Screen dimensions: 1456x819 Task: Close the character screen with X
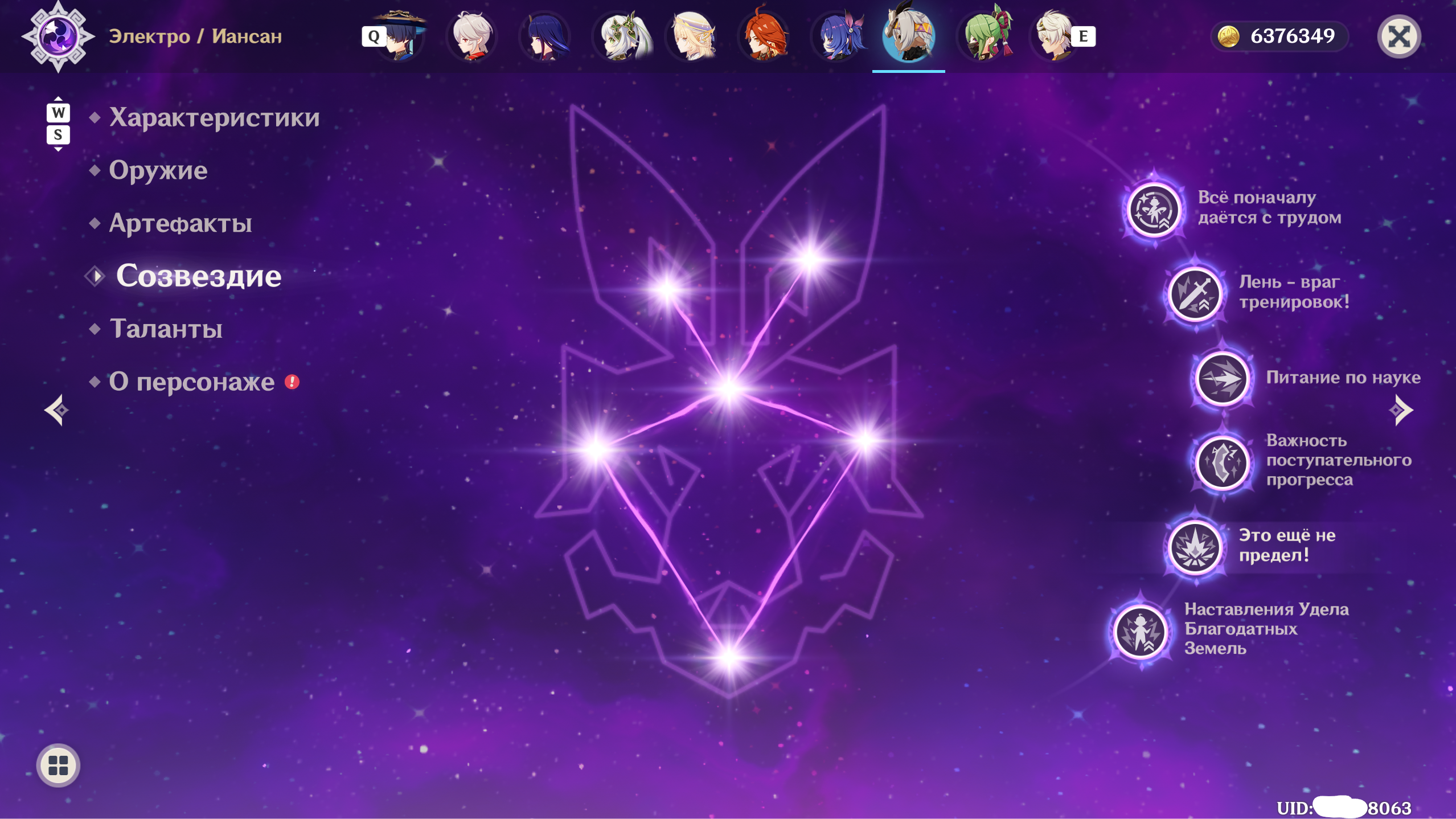[1399, 36]
